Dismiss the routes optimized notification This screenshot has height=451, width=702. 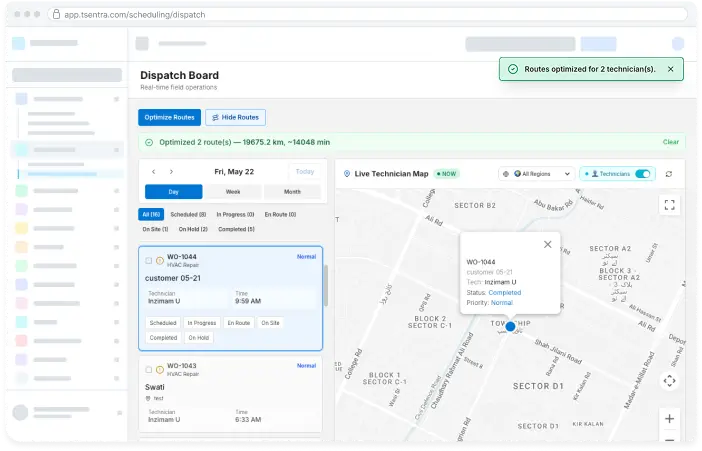(671, 69)
